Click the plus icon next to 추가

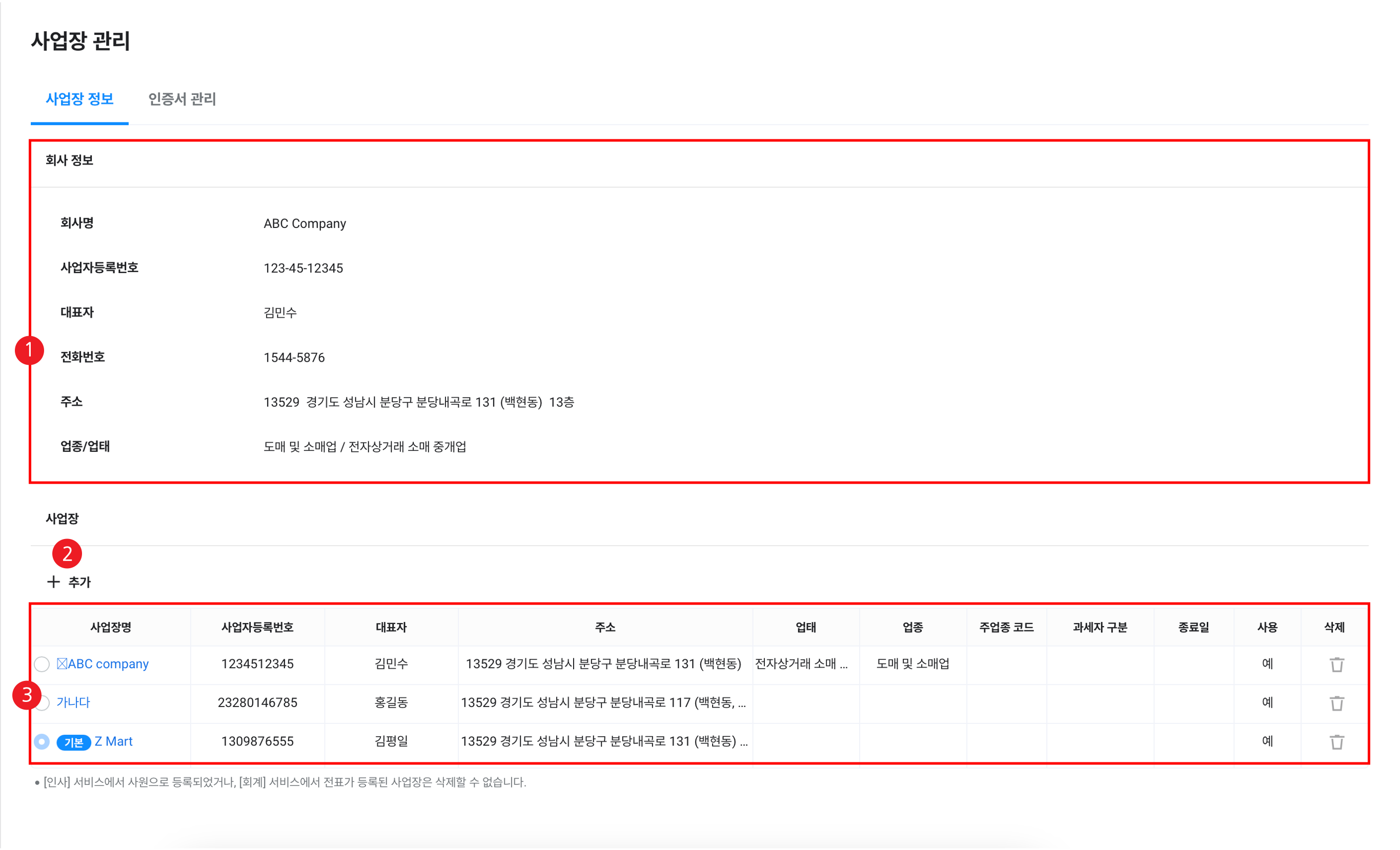(53, 582)
